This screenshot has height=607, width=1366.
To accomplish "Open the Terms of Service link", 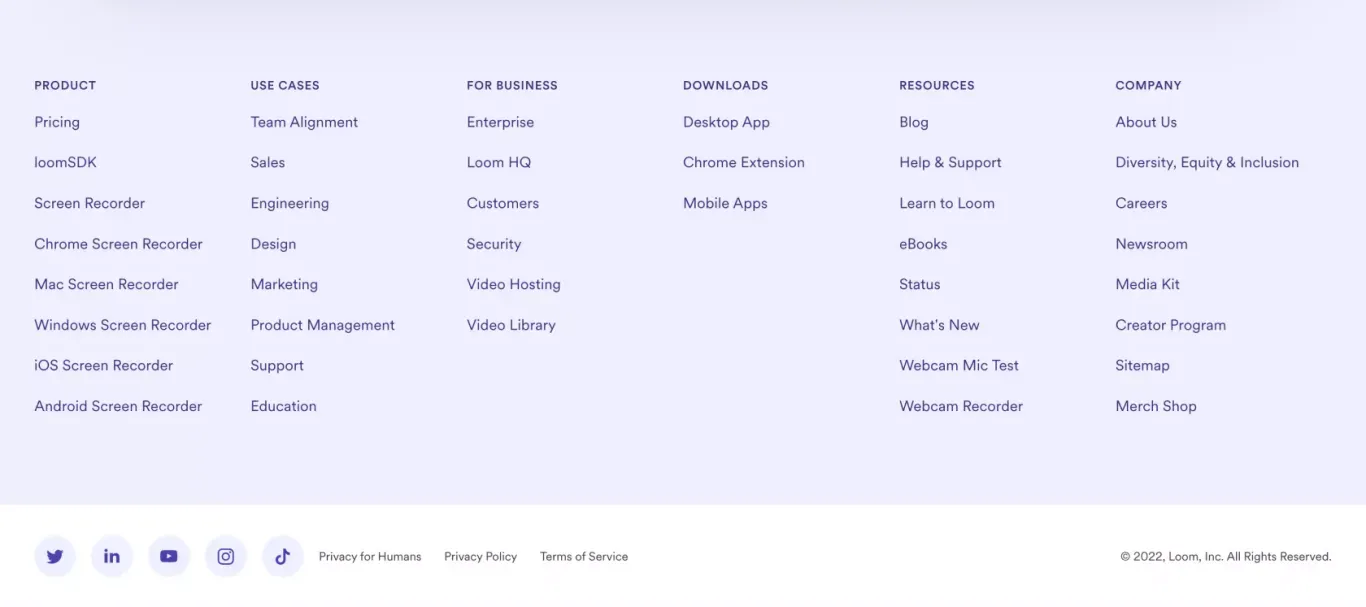I will tap(584, 557).
